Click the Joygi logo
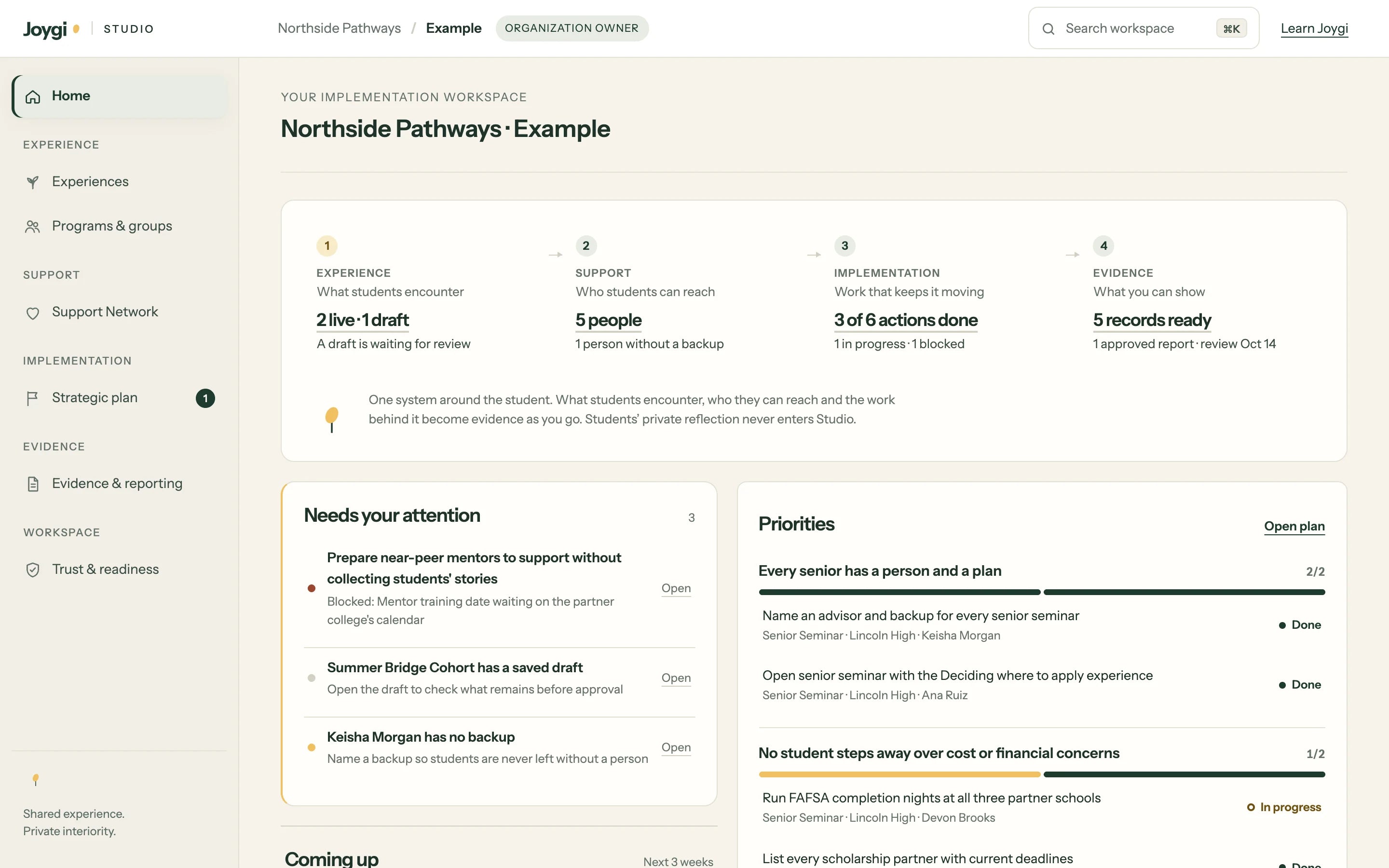Screen dimensions: 1389x868 [51, 29]
